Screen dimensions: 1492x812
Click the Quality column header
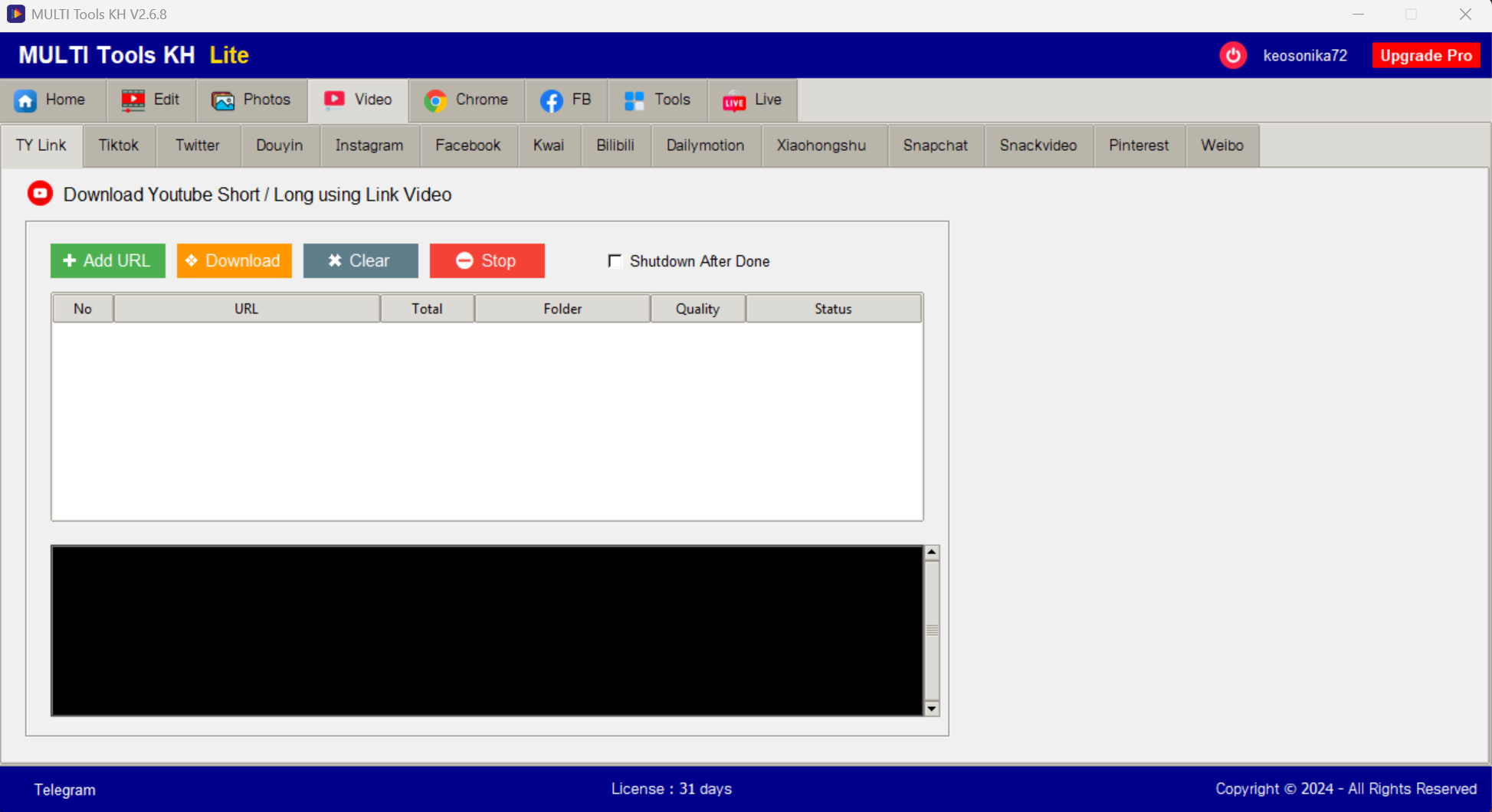(697, 308)
